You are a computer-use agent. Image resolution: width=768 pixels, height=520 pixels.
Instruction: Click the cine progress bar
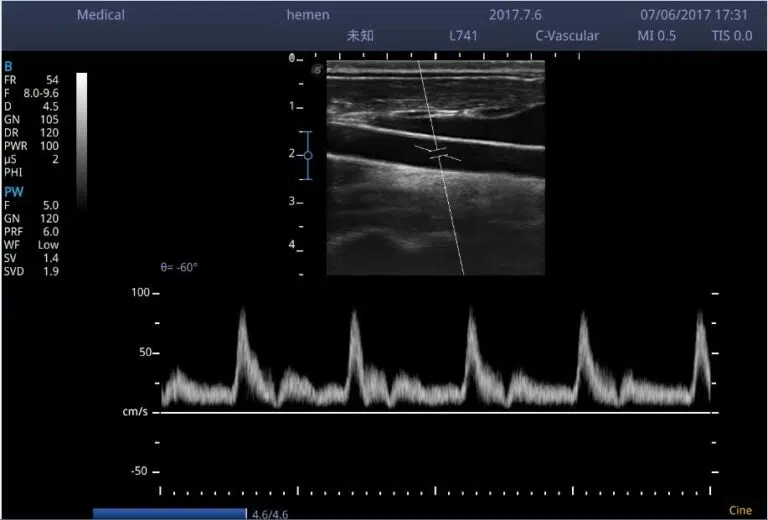[169, 513]
